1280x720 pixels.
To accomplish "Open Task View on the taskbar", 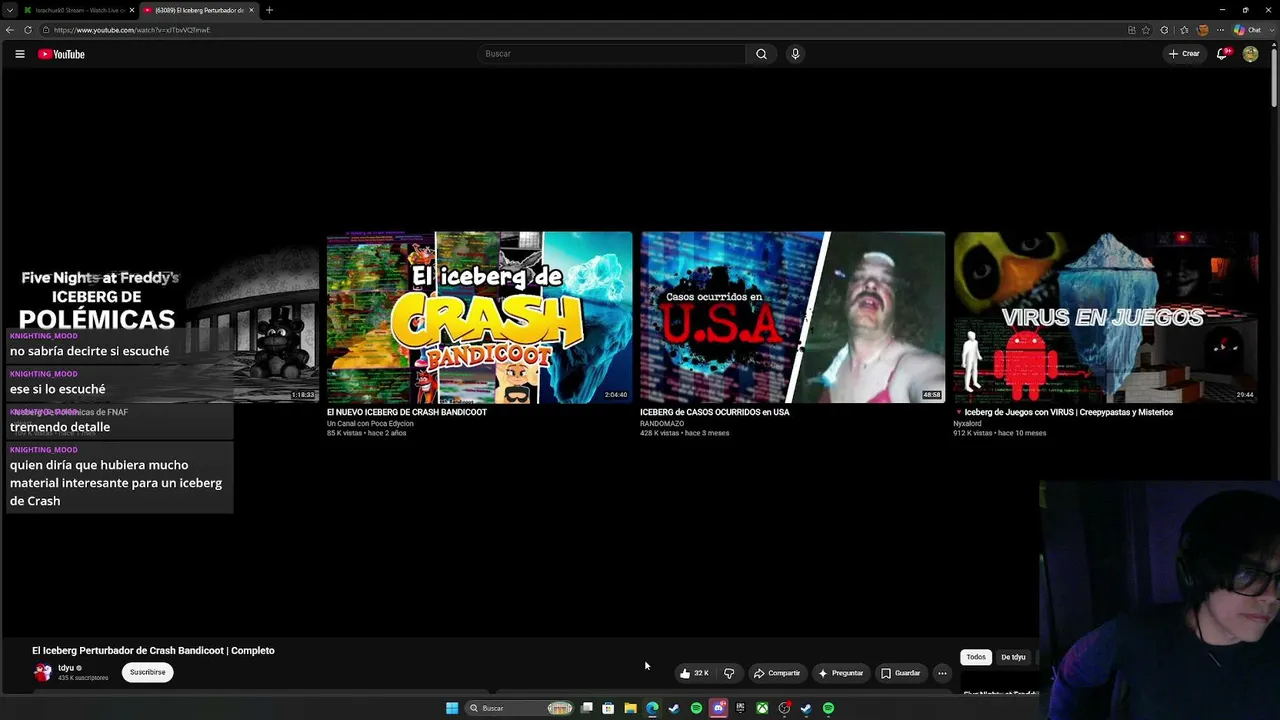I will coord(587,708).
